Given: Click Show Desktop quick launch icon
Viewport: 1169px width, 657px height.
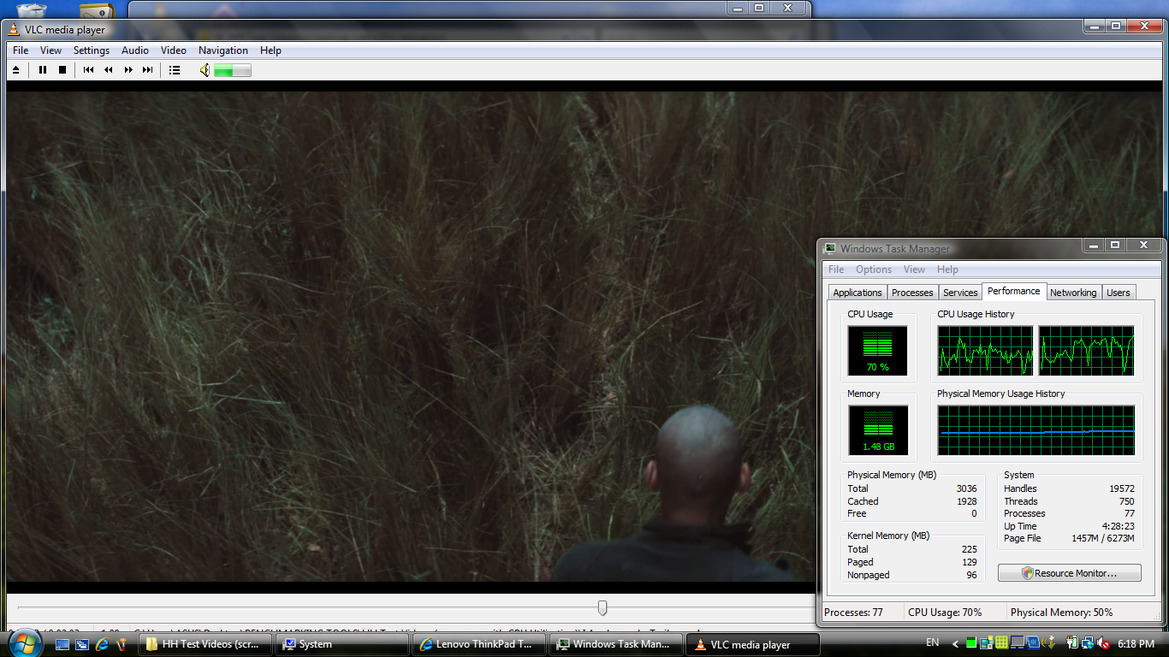Looking at the screenshot, I should (62, 644).
